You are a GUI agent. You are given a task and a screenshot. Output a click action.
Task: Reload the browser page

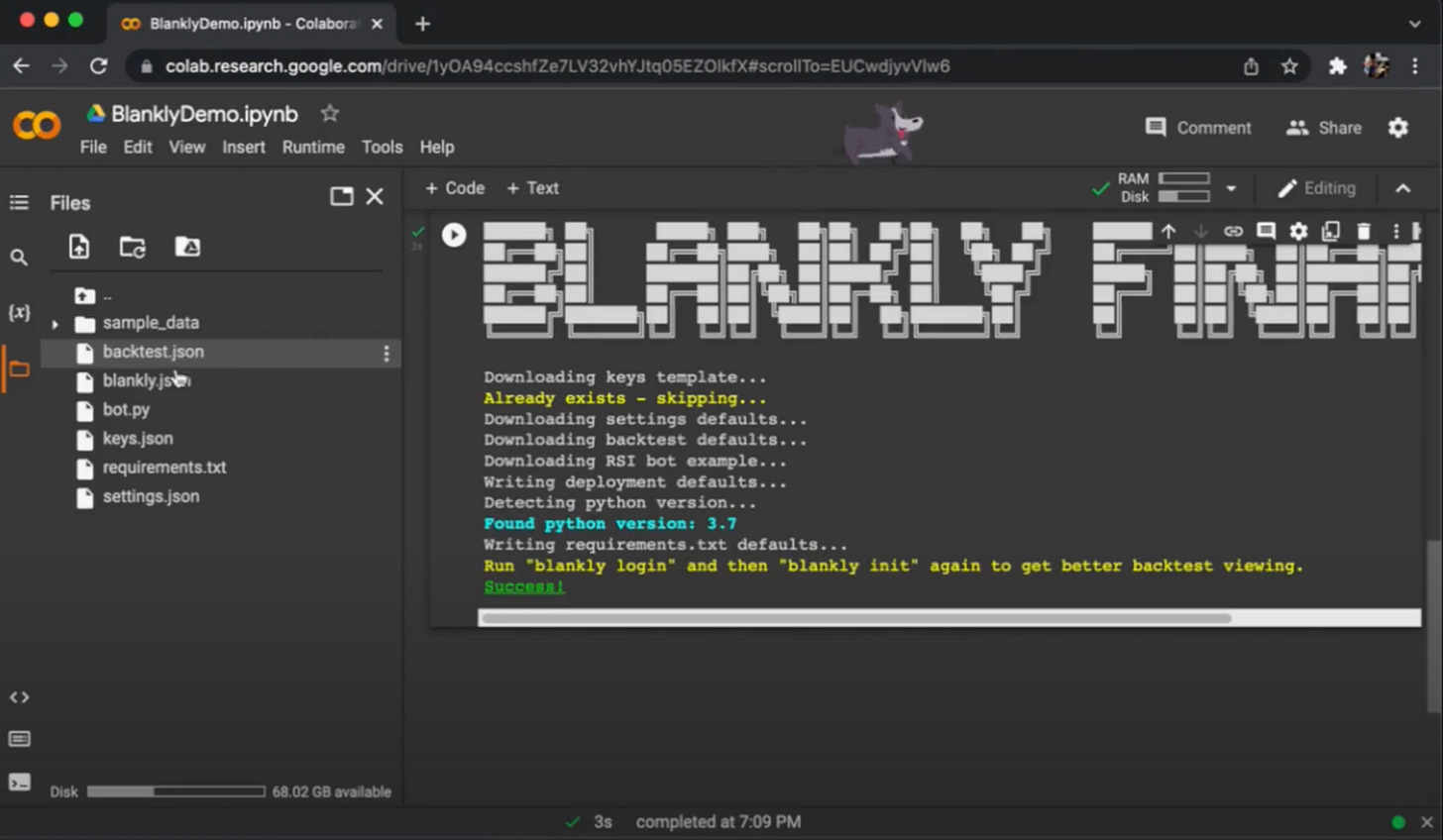tap(98, 66)
